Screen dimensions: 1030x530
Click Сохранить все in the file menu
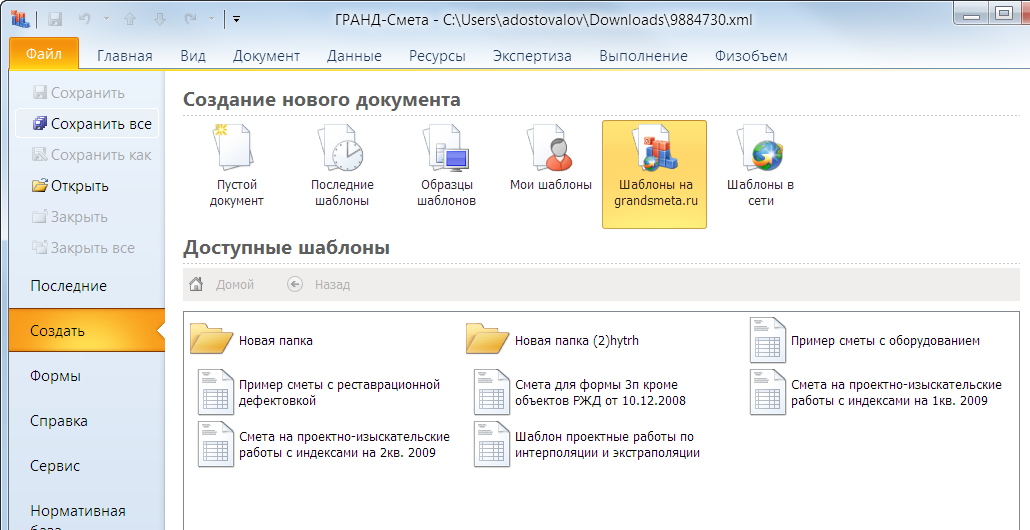(x=87, y=123)
